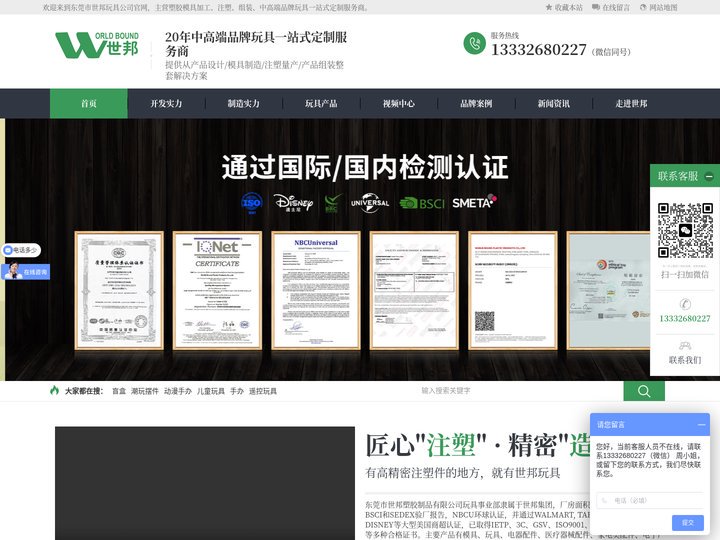
Task: Click the World Bound 世邦 logo
Action: (97, 45)
